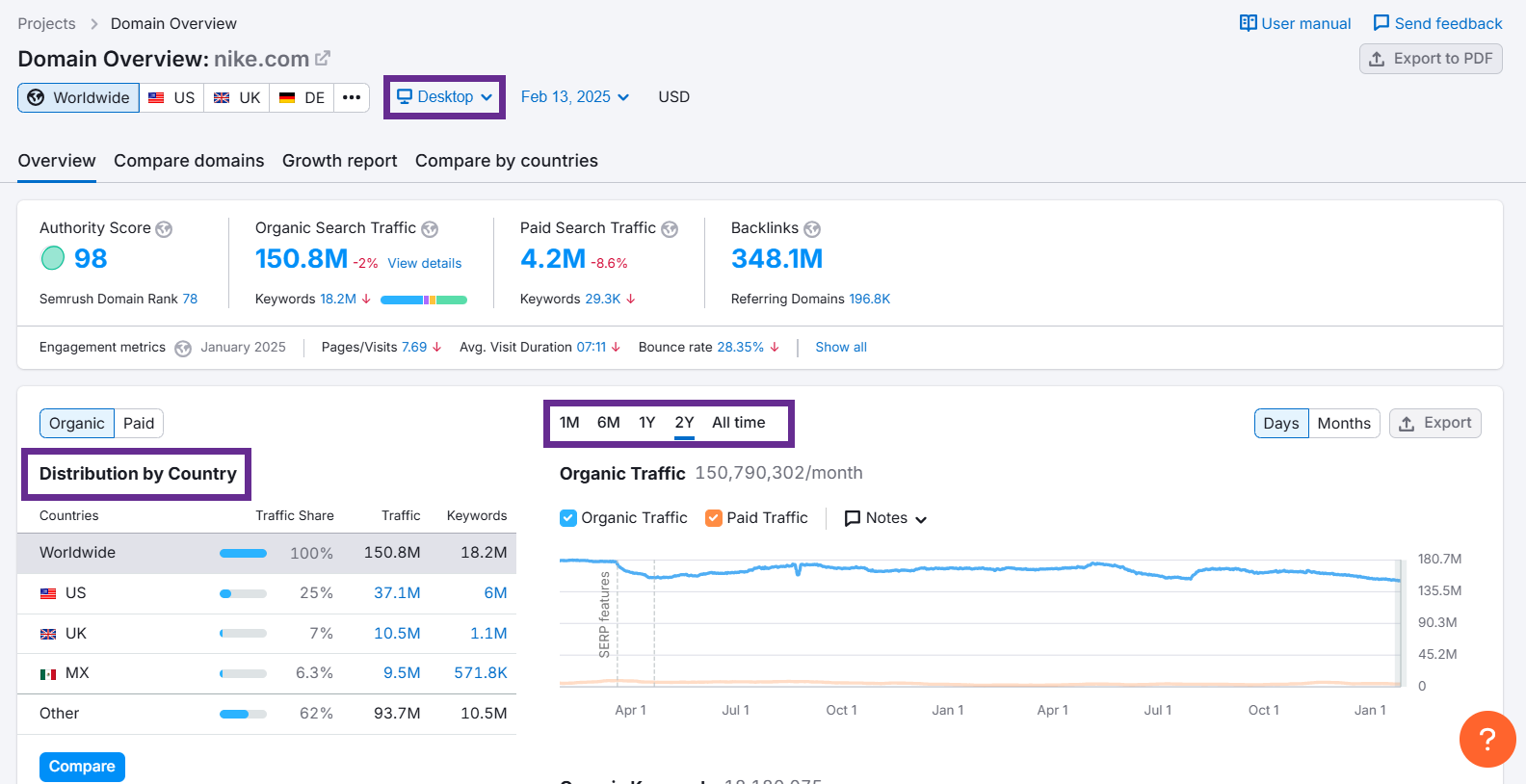This screenshot has height=784, width=1526.
Task: Click the User manual book icon
Action: (1249, 23)
